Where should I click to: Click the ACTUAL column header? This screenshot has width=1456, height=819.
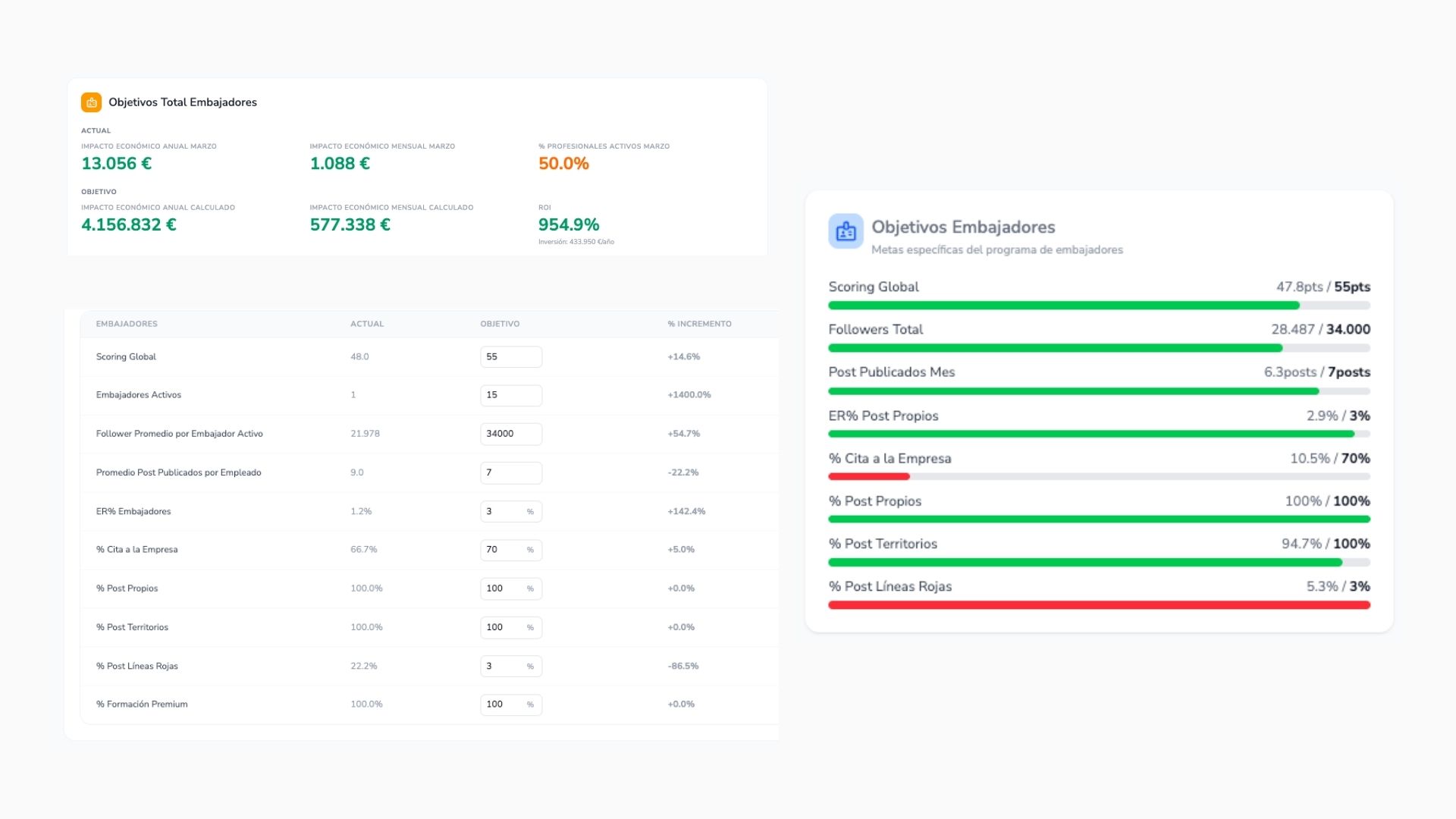367,324
